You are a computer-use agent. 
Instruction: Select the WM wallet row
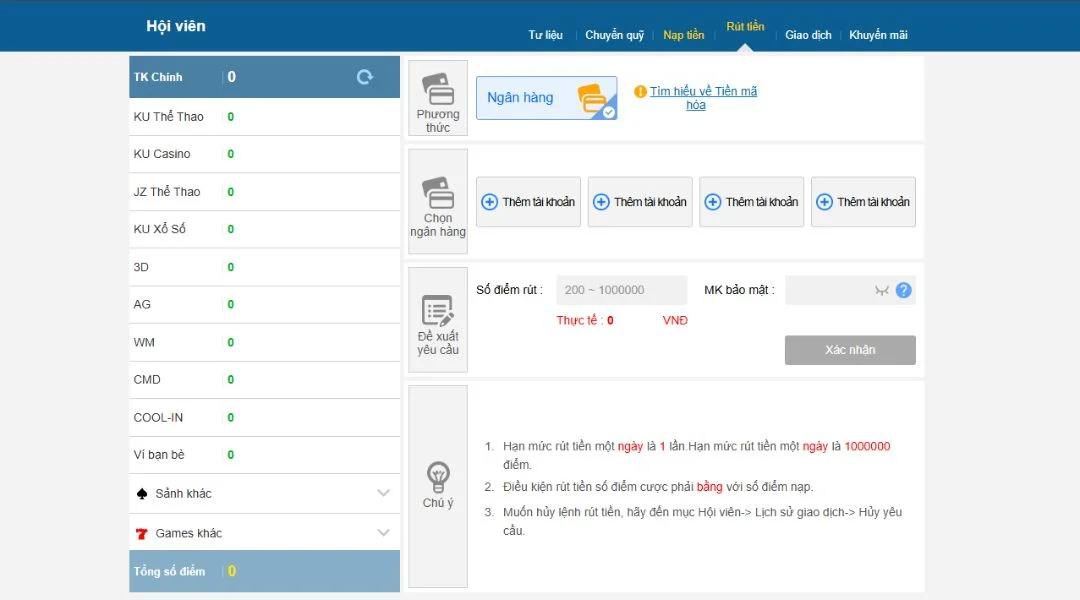(x=264, y=342)
